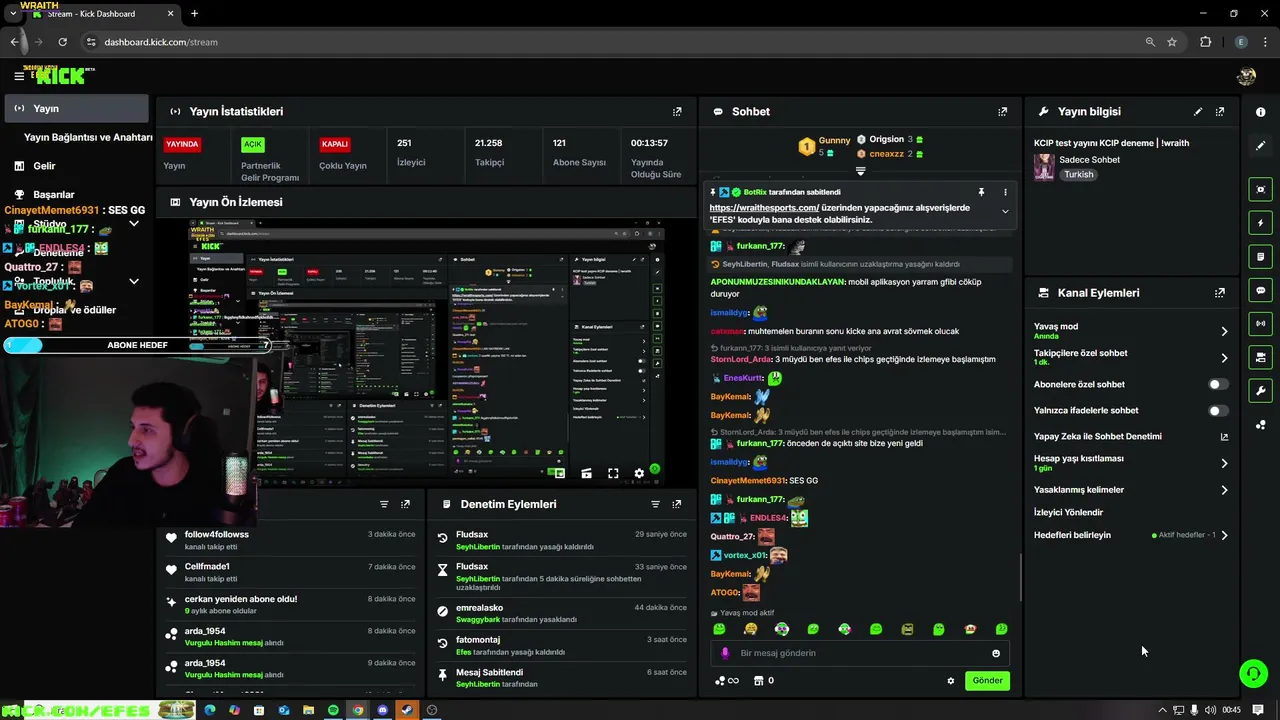Open the stream preview settings gear
Viewport: 1280px width, 720px height.
[x=639, y=474]
